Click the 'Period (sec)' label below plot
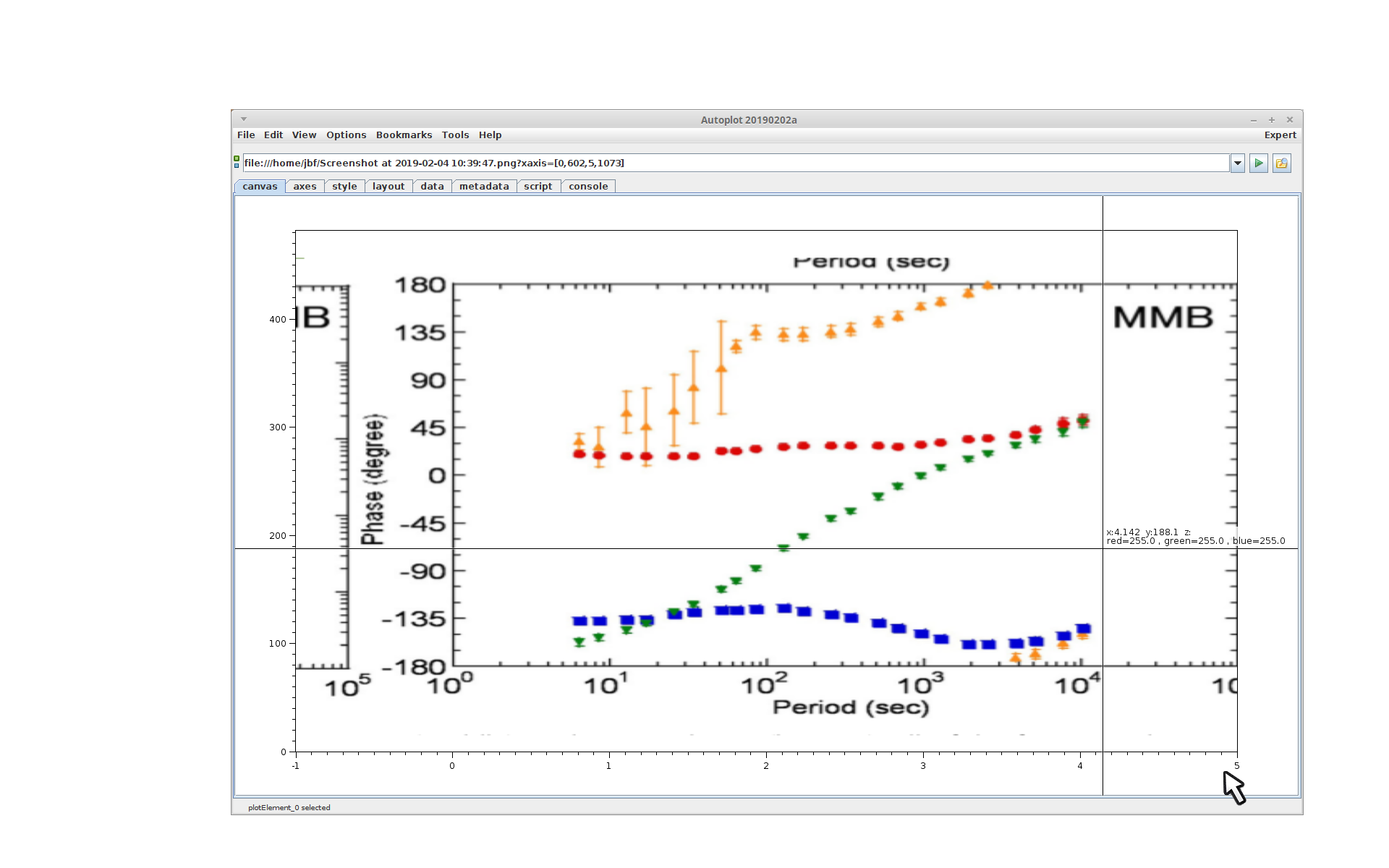 click(x=851, y=707)
